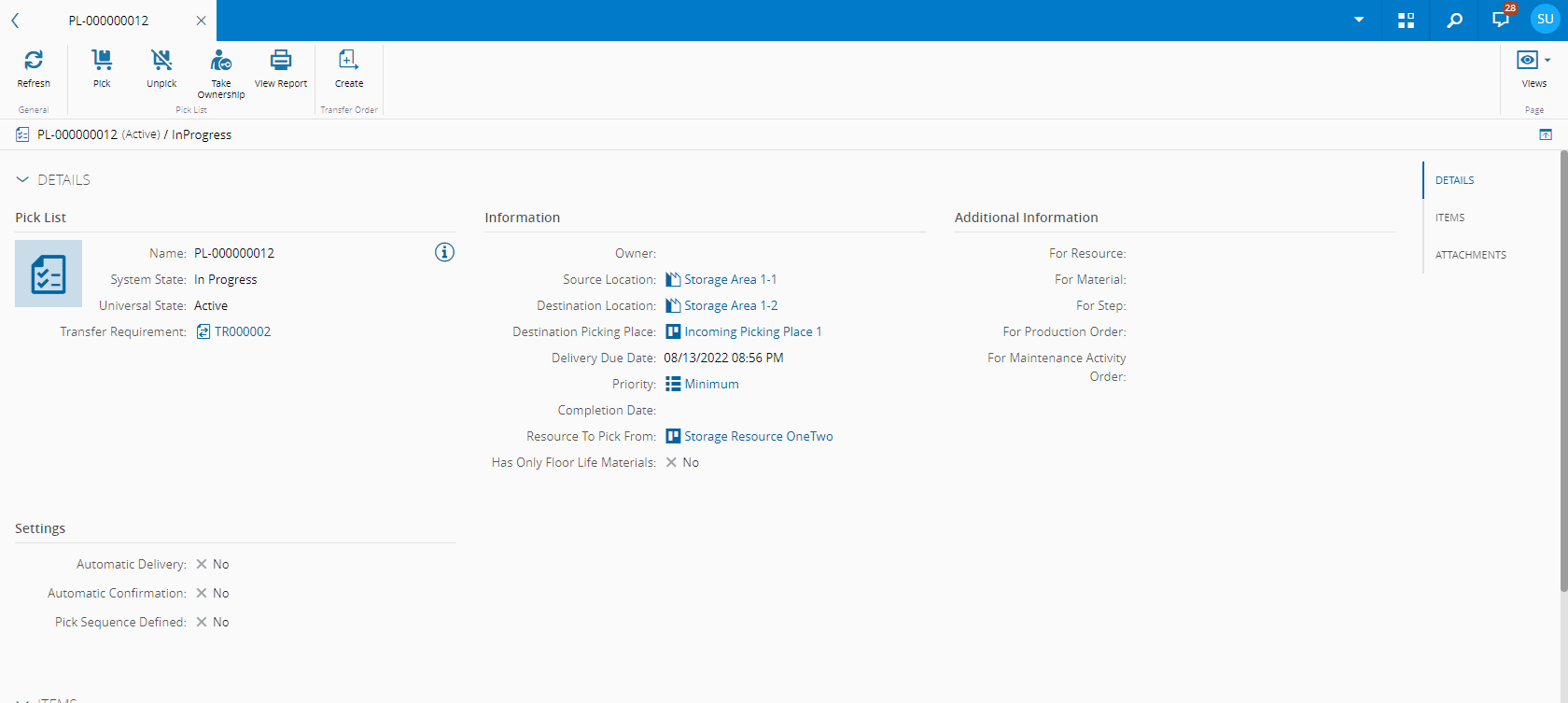Screen dimensions: 1568x703
Task: Open the Views eye menu
Action: pos(1533,60)
